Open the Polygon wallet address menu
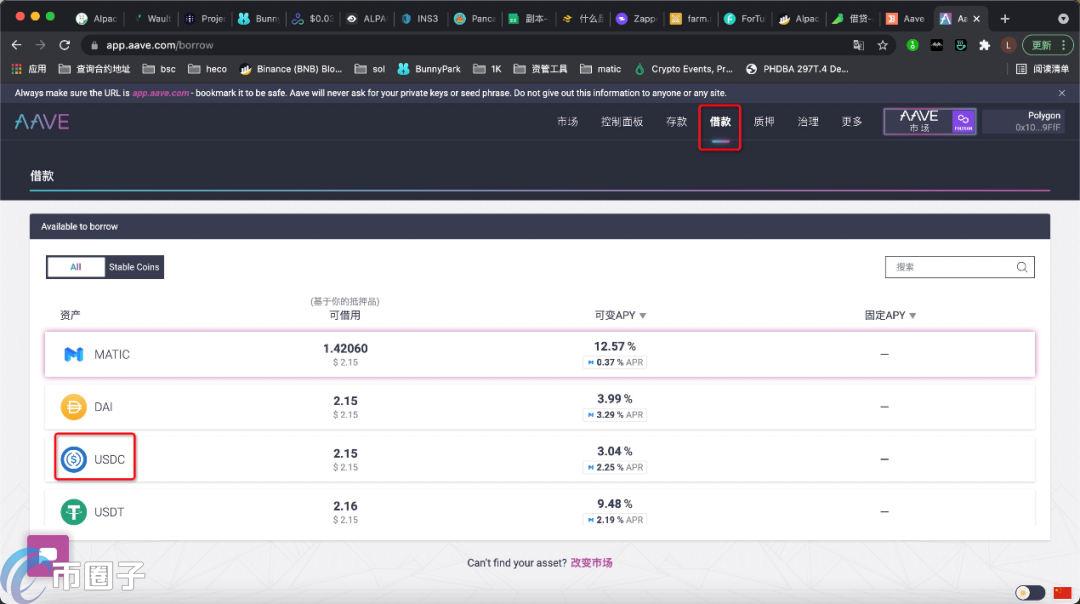Image resolution: width=1080 pixels, height=604 pixels. tap(1024, 121)
